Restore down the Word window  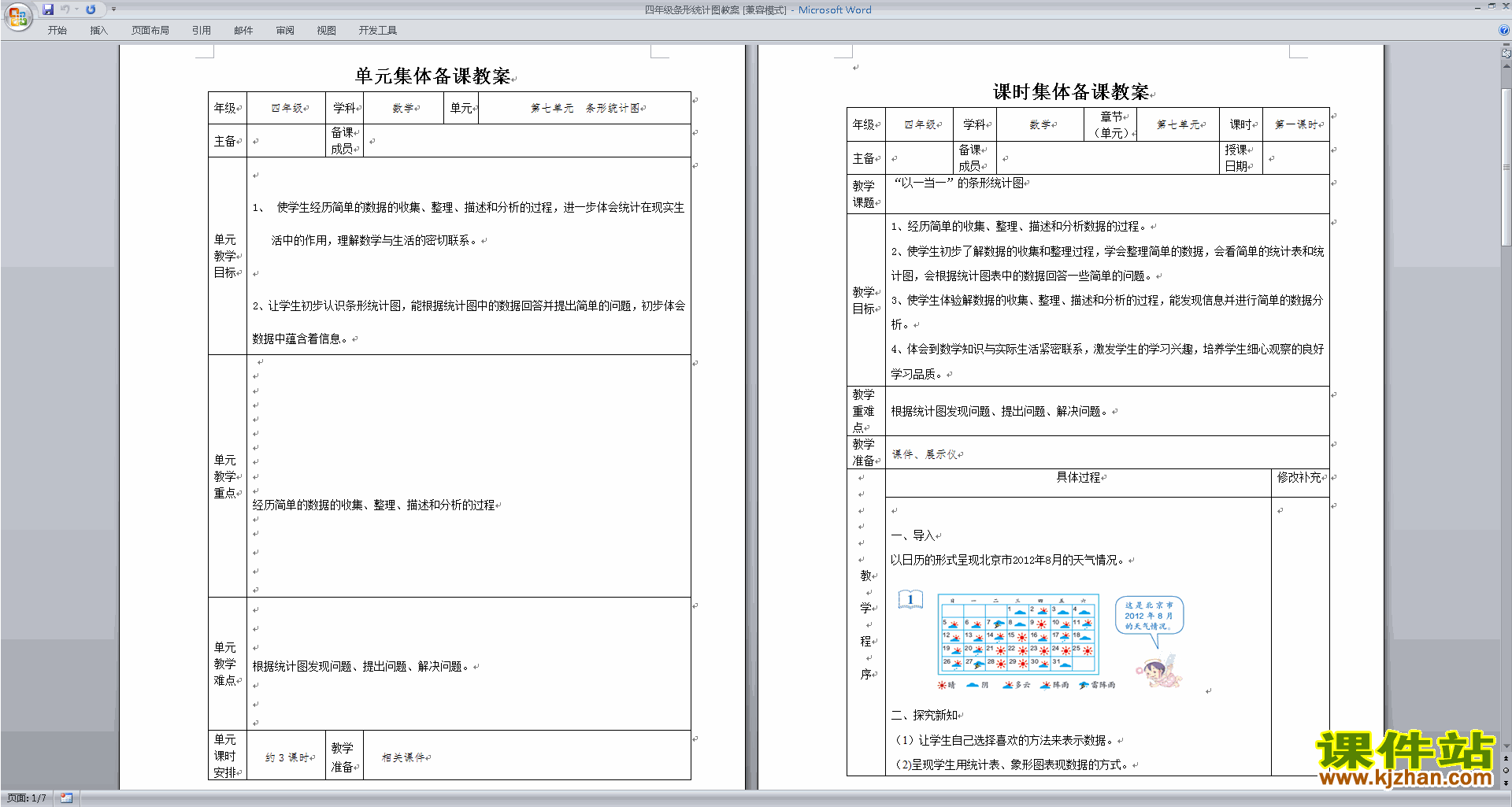[x=1492, y=6]
